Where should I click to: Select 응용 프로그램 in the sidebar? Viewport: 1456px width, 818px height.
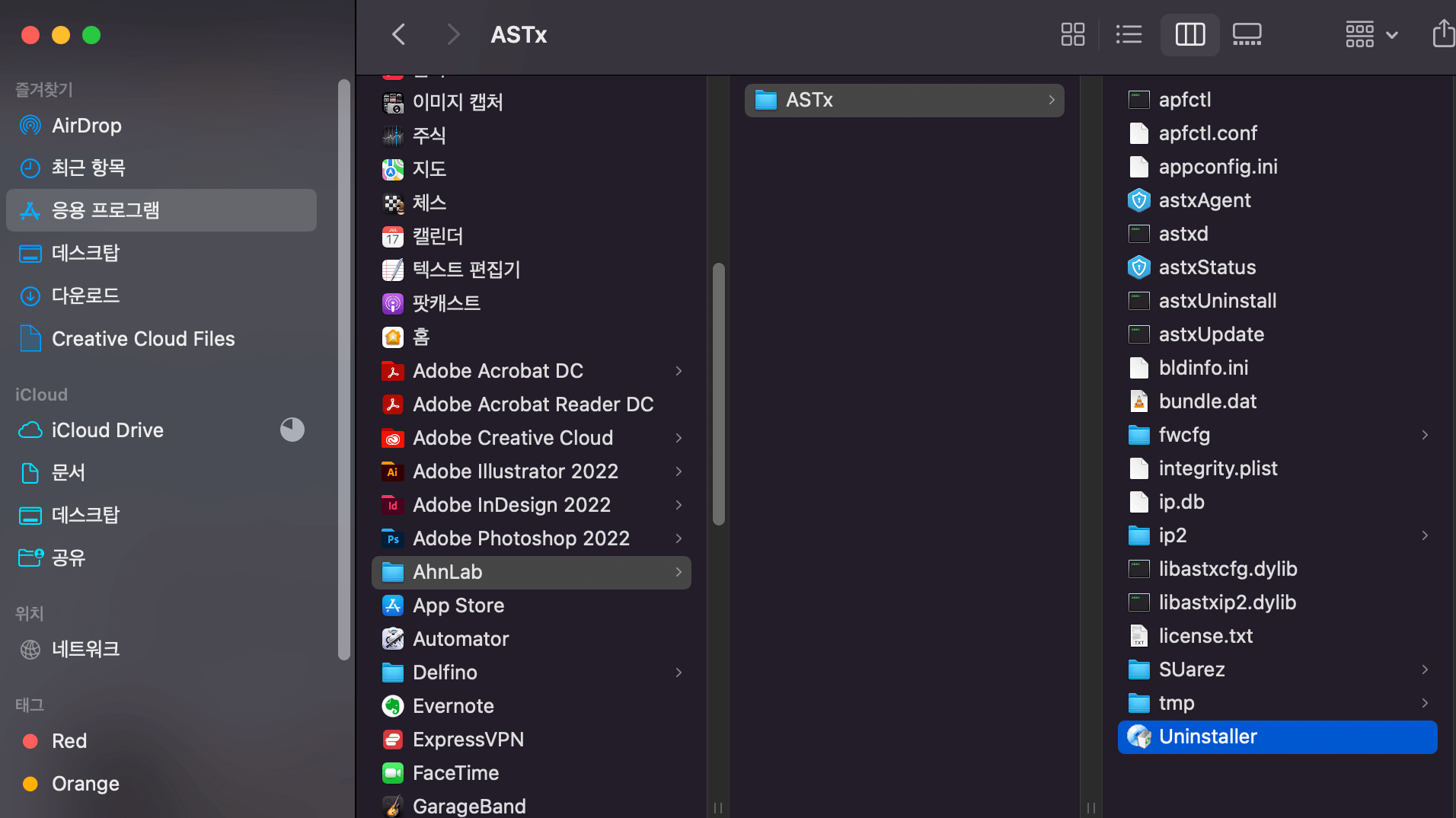(x=161, y=210)
